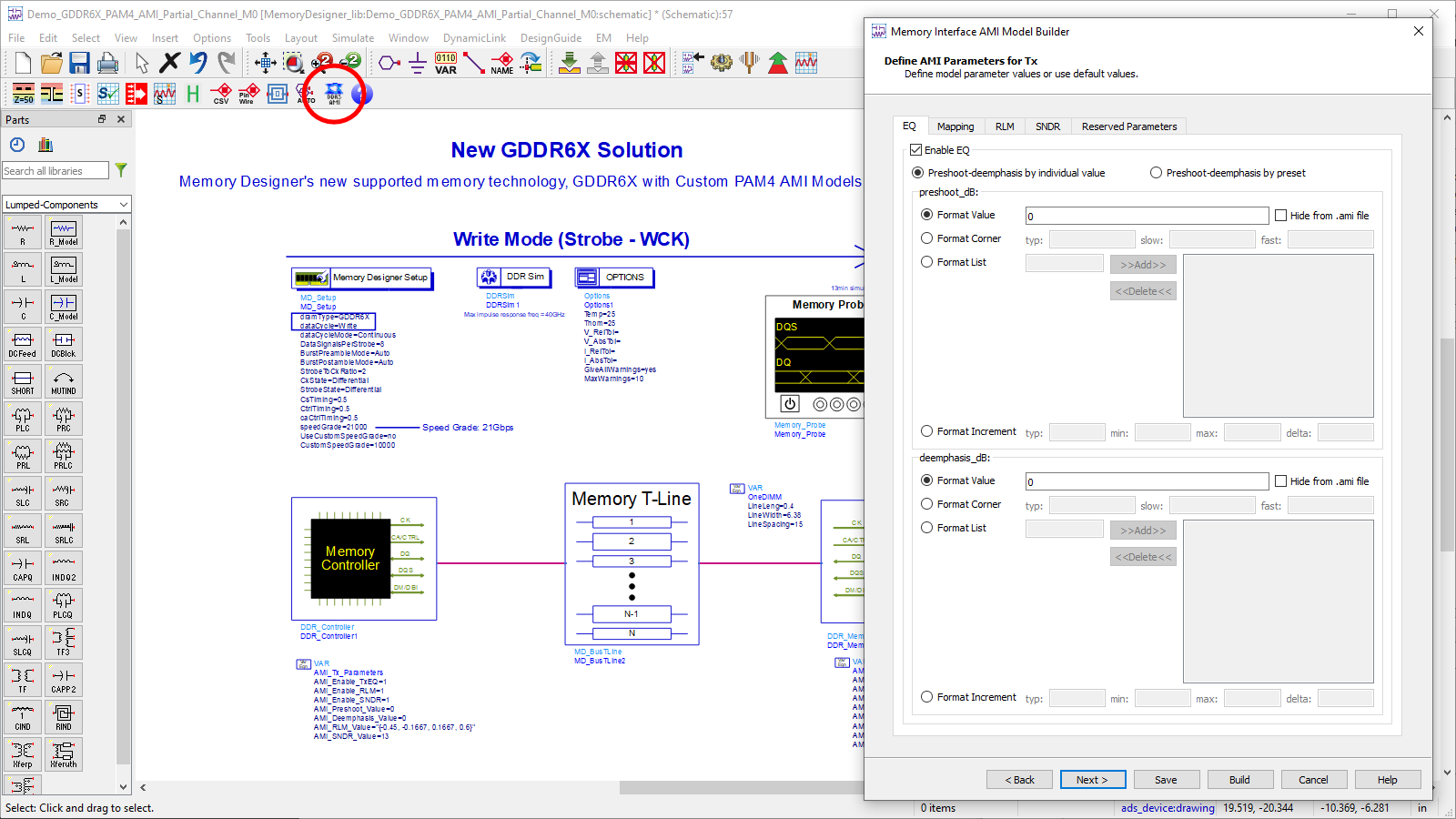The image size is (1456, 819).
Task: Open the Simulate menu
Action: pyautogui.click(x=352, y=37)
